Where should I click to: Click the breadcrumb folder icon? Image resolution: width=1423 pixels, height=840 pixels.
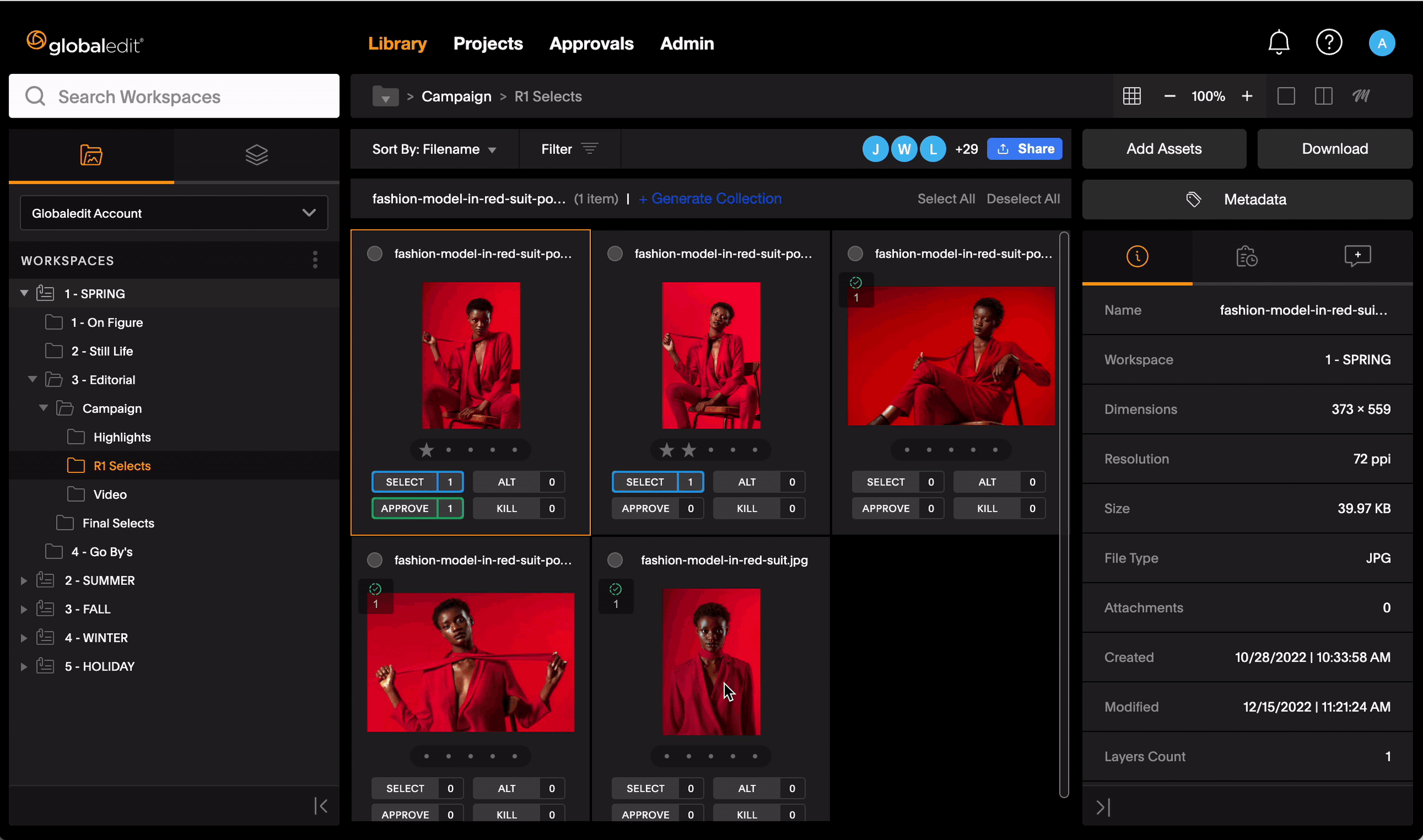tap(385, 96)
